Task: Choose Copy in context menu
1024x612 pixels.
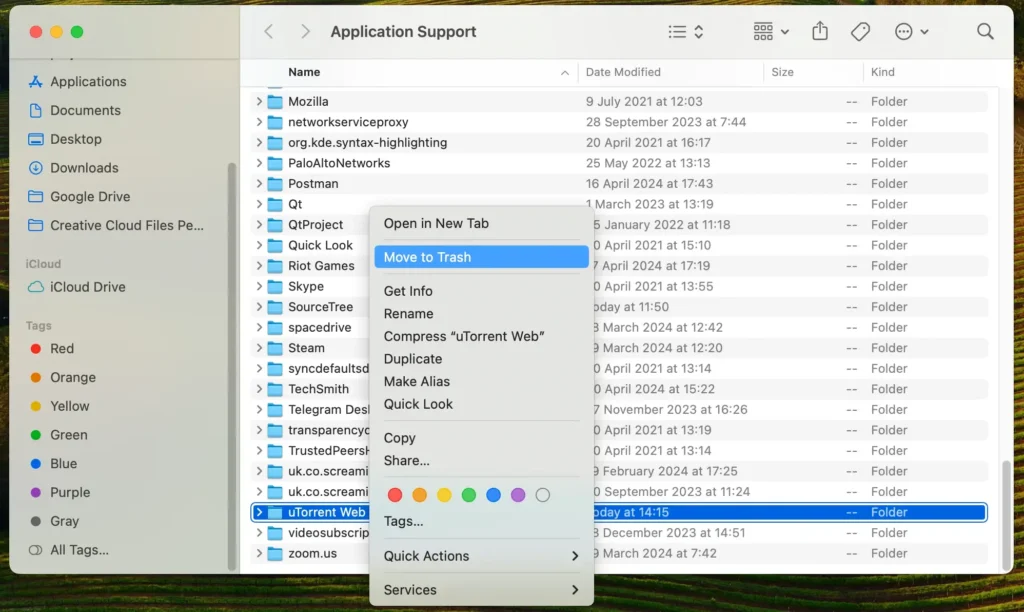Action: click(481, 438)
